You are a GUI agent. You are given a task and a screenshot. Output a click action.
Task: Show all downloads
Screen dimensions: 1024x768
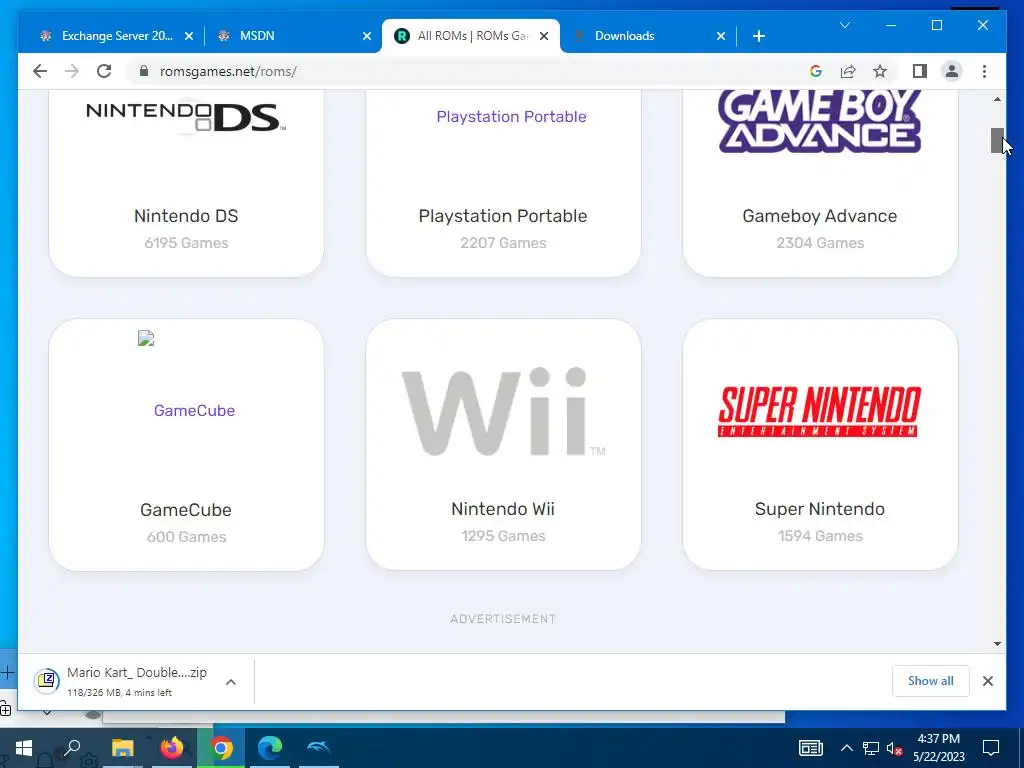coord(930,680)
